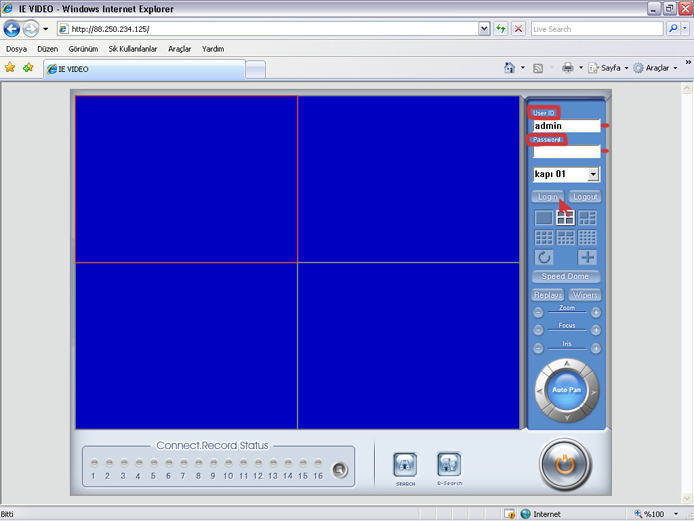
Task: Click the Replays button
Action: pyautogui.click(x=548, y=295)
